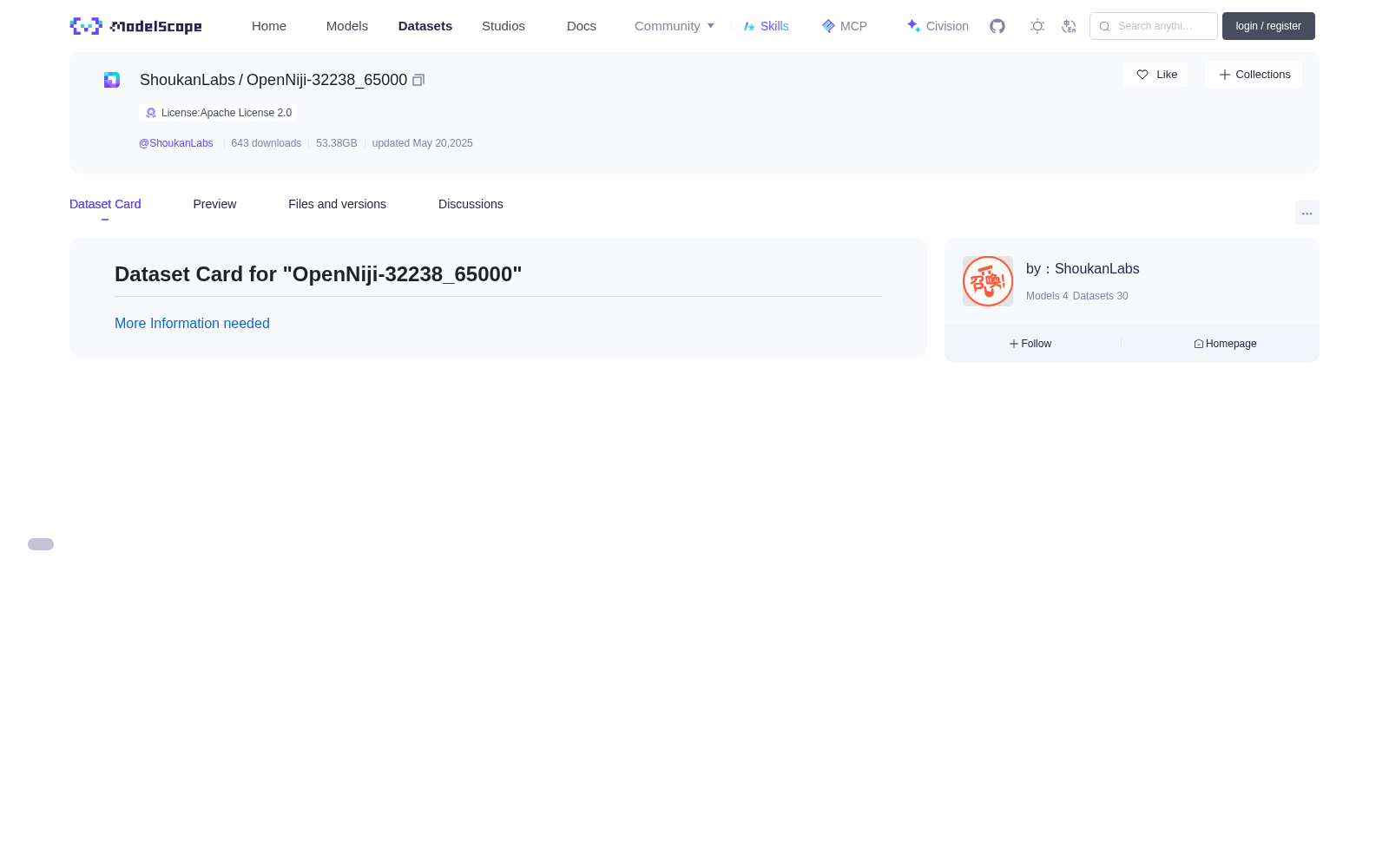Screen dimensions: 1389x868
Task: Switch to Files and versions tab
Action: (337, 204)
